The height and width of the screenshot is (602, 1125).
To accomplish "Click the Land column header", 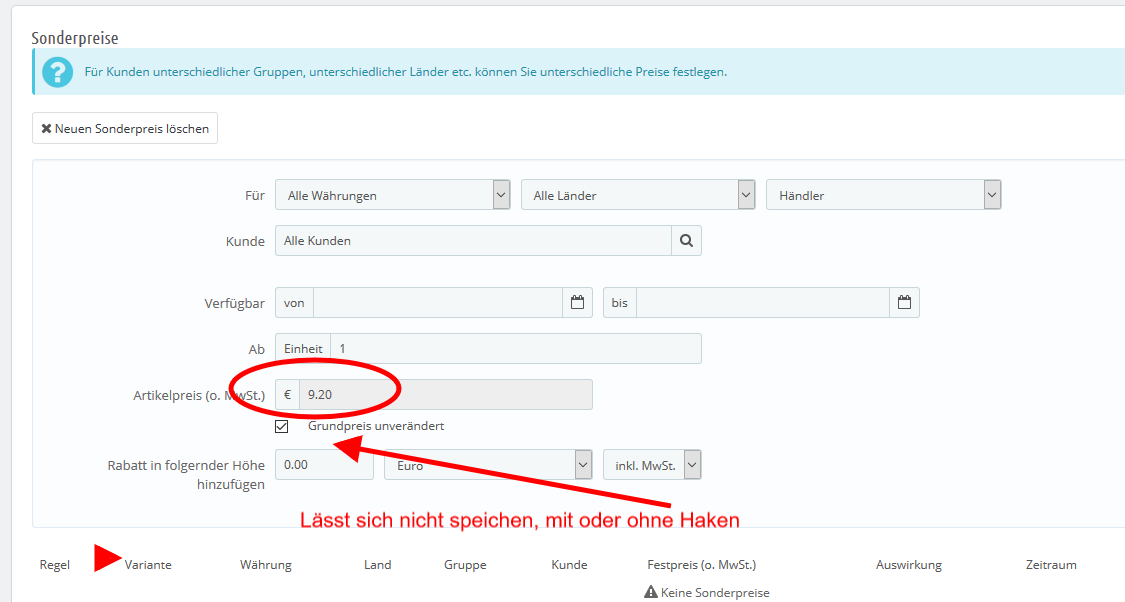I will (x=377, y=565).
